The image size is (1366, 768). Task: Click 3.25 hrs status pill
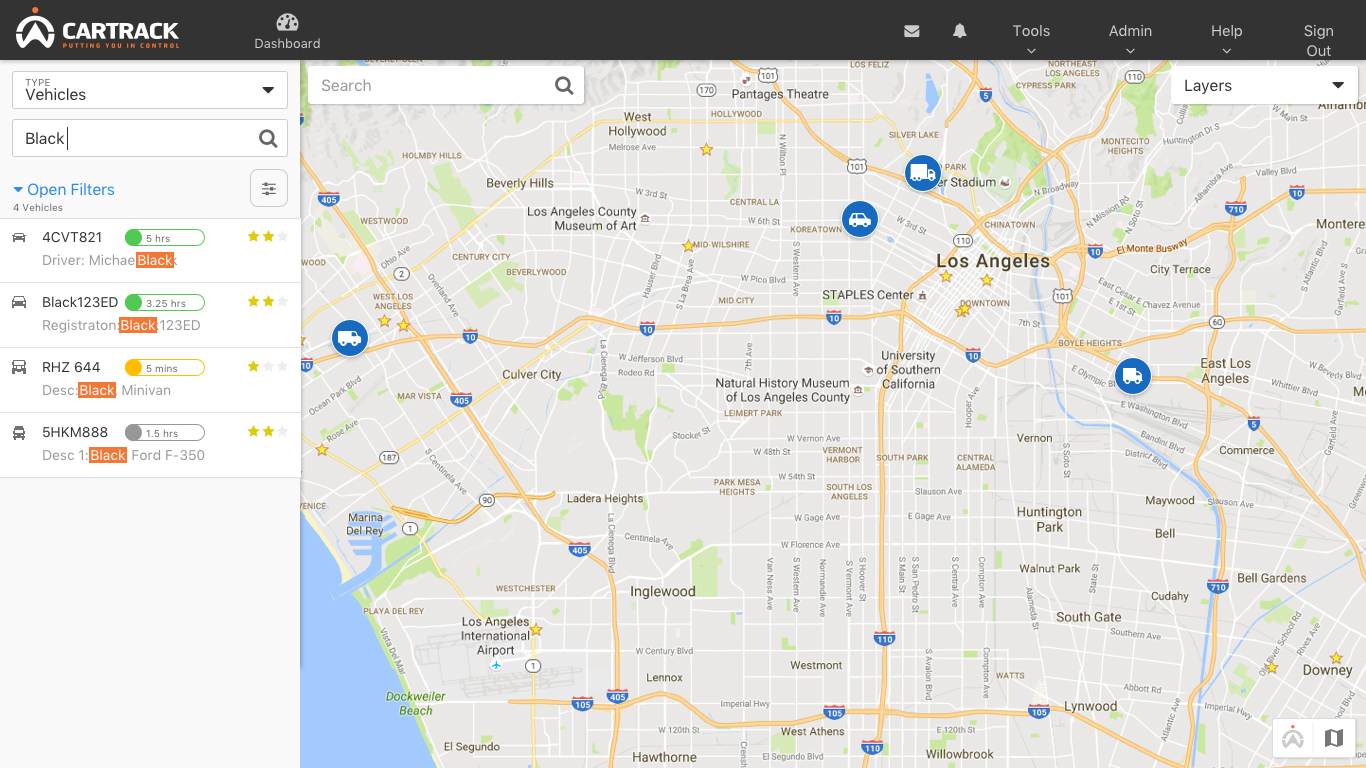[164, 303]
